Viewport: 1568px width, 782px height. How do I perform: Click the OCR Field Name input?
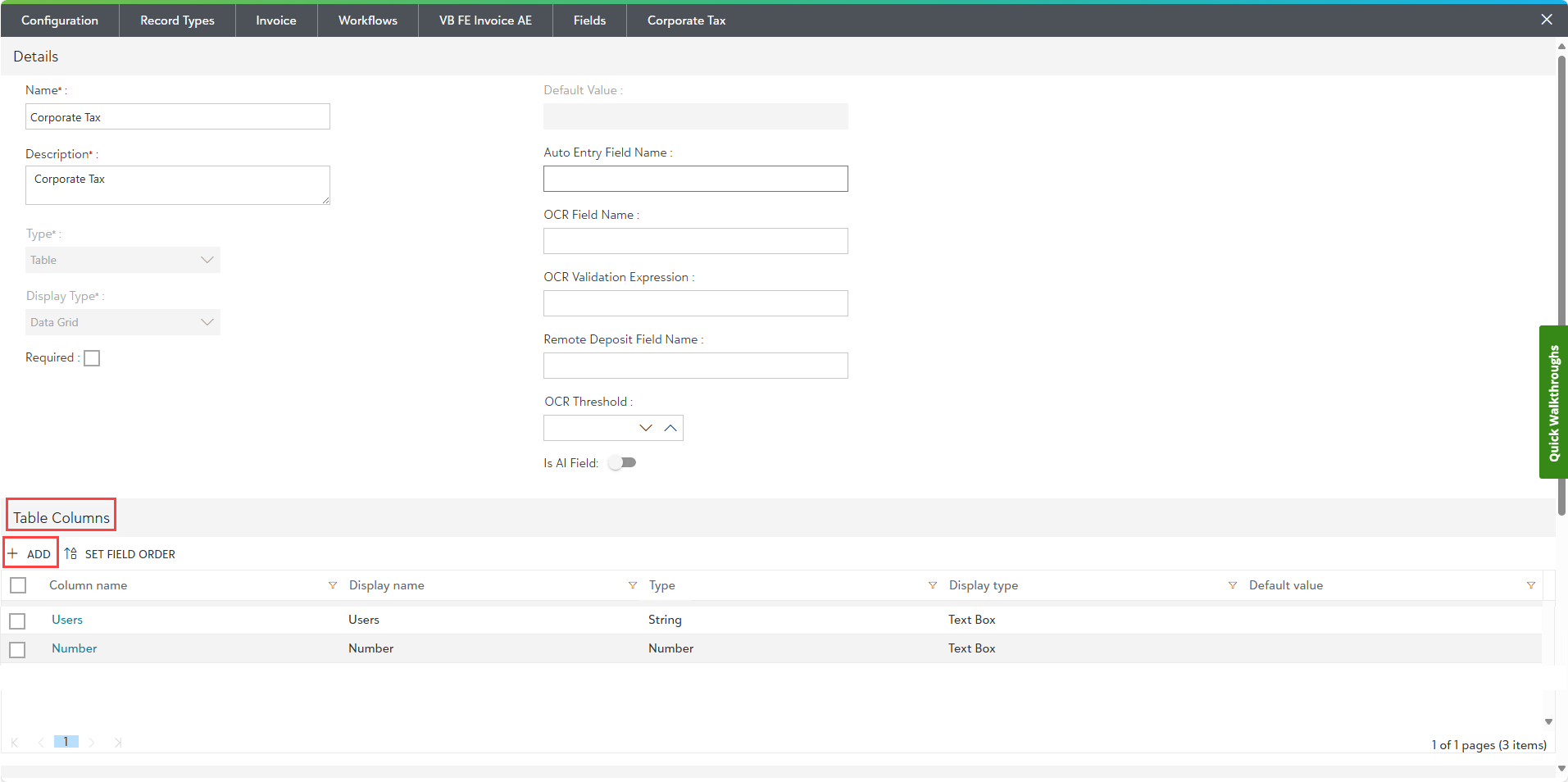[696, 241]
